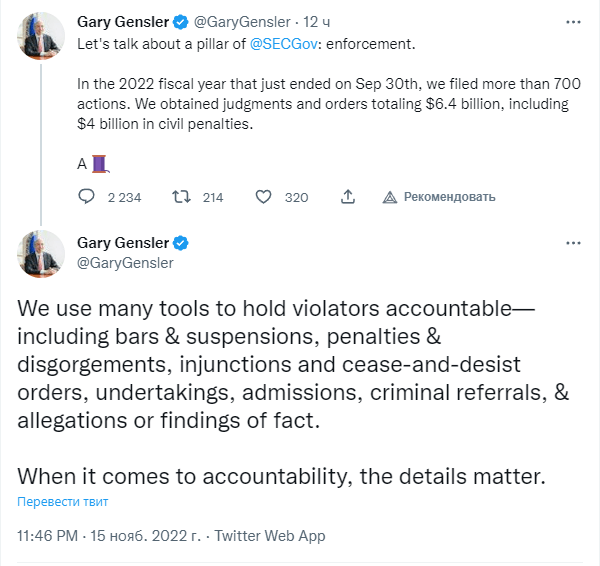Screen dimensions: 600x566
Task: Open more options menu on first tweet
Action: (572, 20)
